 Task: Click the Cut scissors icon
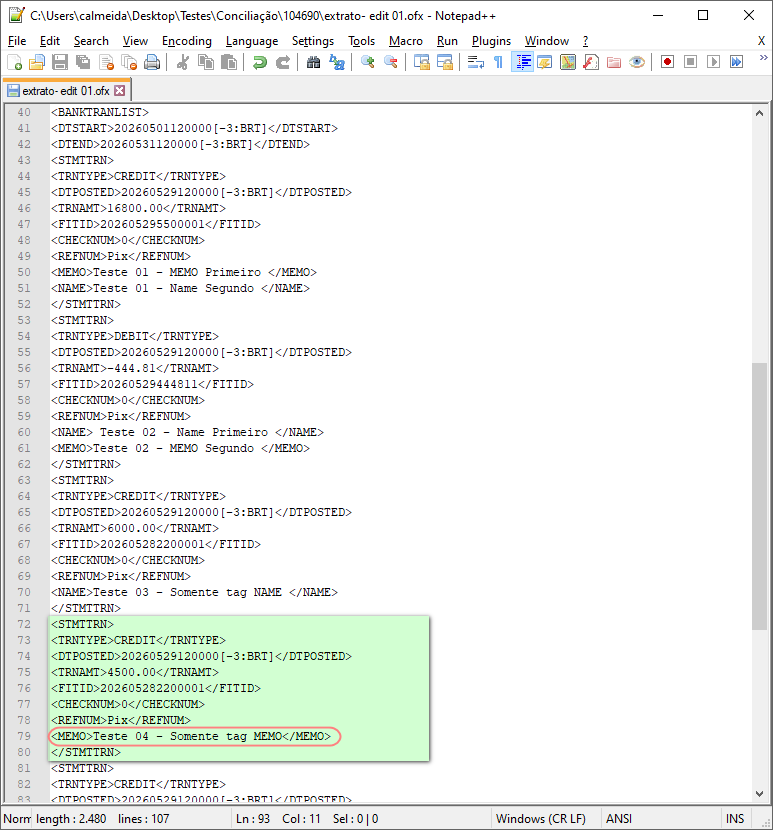coord(182,62)
